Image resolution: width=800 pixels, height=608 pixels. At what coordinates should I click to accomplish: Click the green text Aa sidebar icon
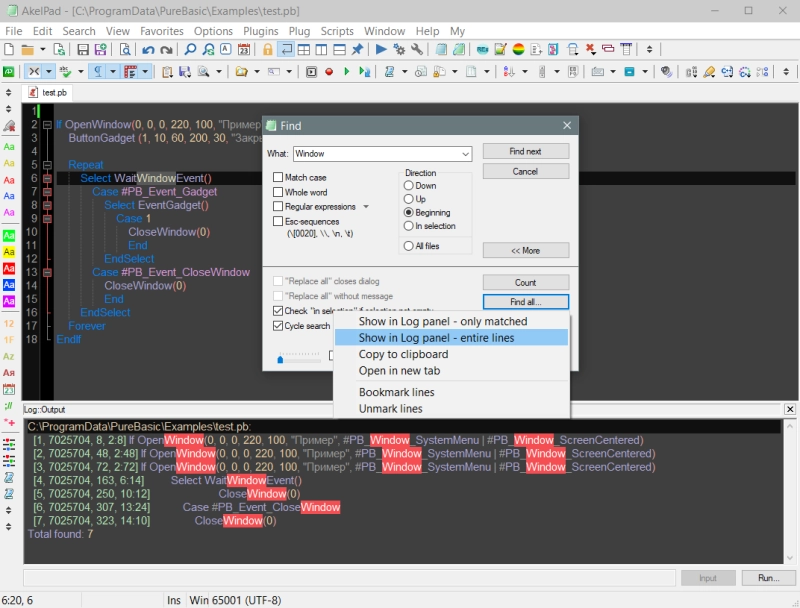click(x=9, y=147)
